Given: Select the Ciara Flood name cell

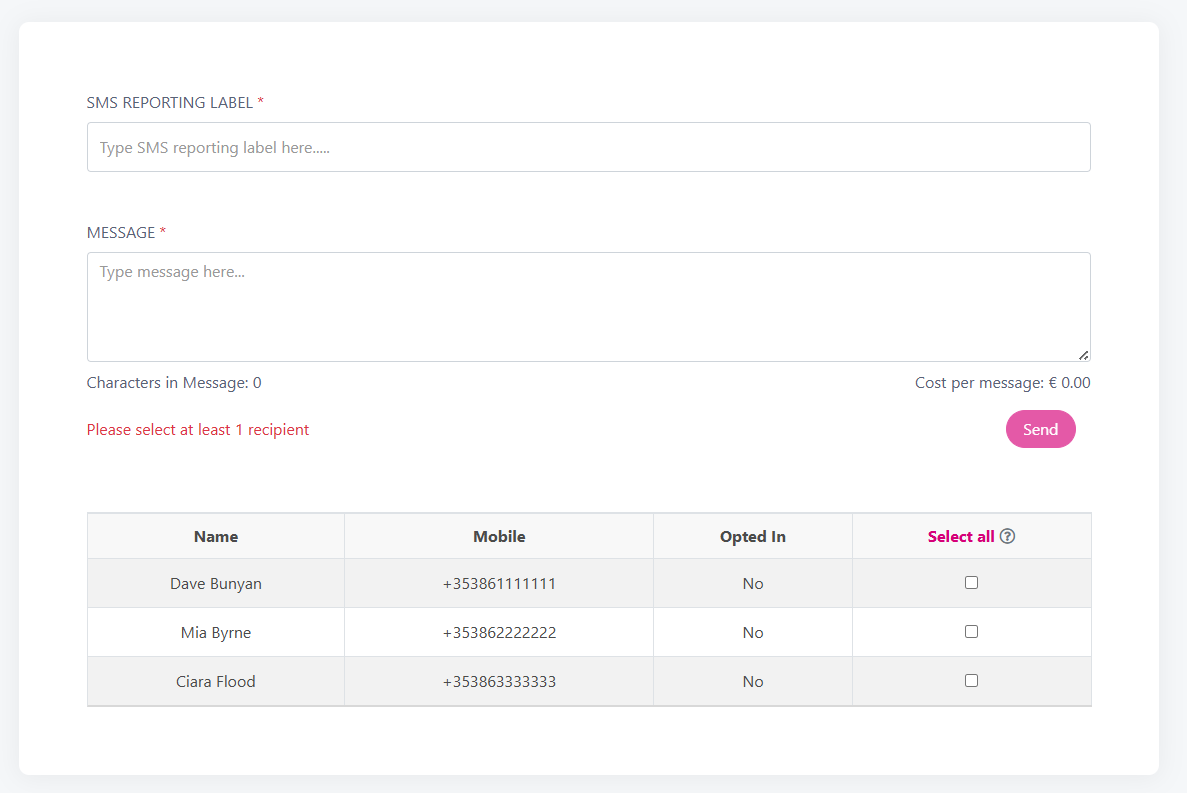Looking at the screenshot, I should [216, 681].
